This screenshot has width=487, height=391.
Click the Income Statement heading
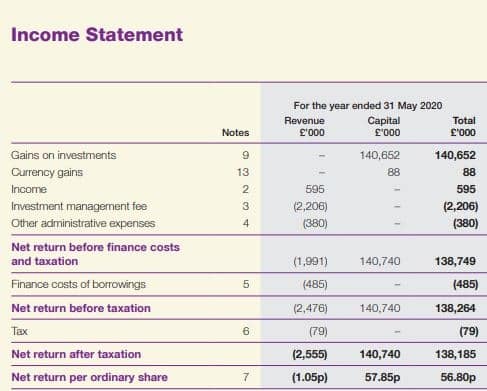[97, 35]
